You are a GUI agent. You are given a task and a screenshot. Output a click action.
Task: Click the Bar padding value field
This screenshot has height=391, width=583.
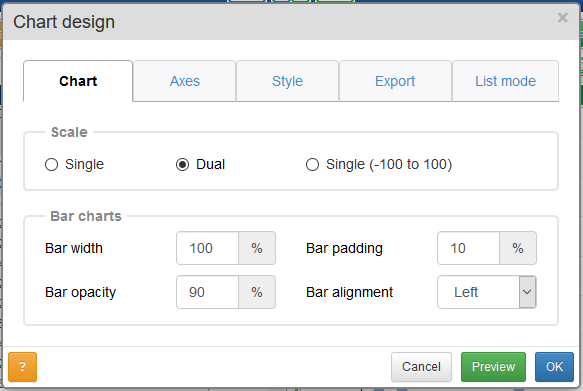[x=468, y=248]
